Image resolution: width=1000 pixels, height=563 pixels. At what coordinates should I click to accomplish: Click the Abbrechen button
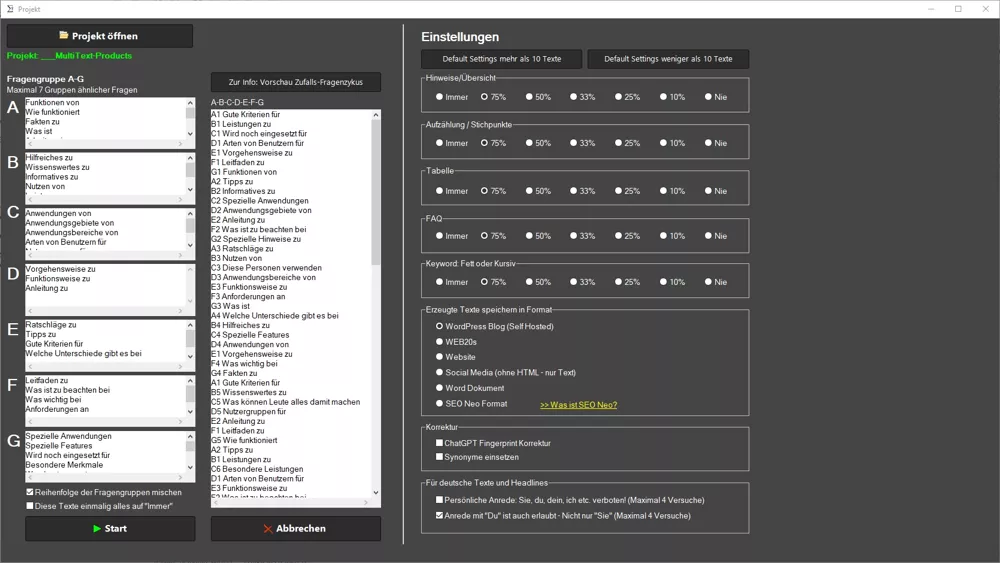tap(296, 529)
